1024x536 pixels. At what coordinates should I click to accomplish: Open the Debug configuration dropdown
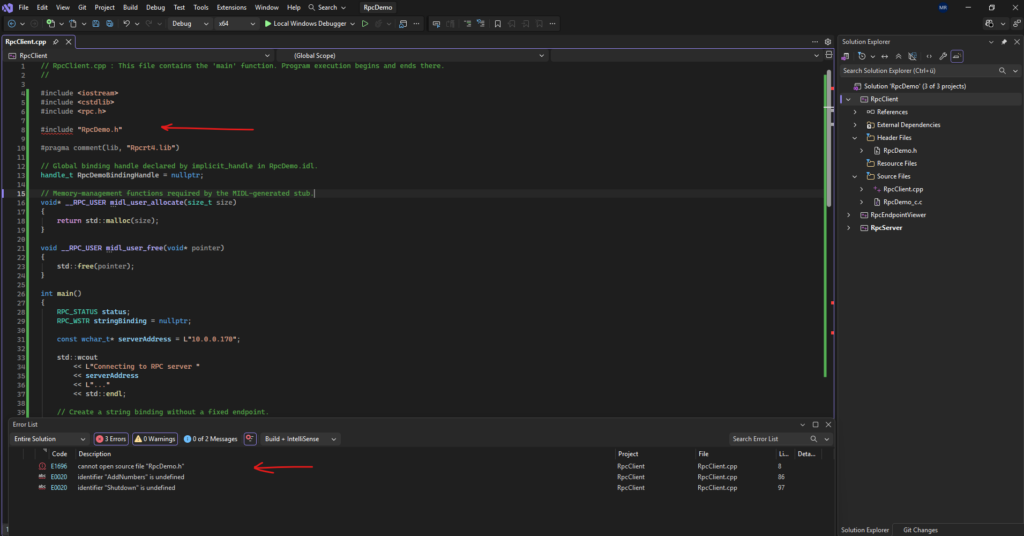[x=189, y=24]
